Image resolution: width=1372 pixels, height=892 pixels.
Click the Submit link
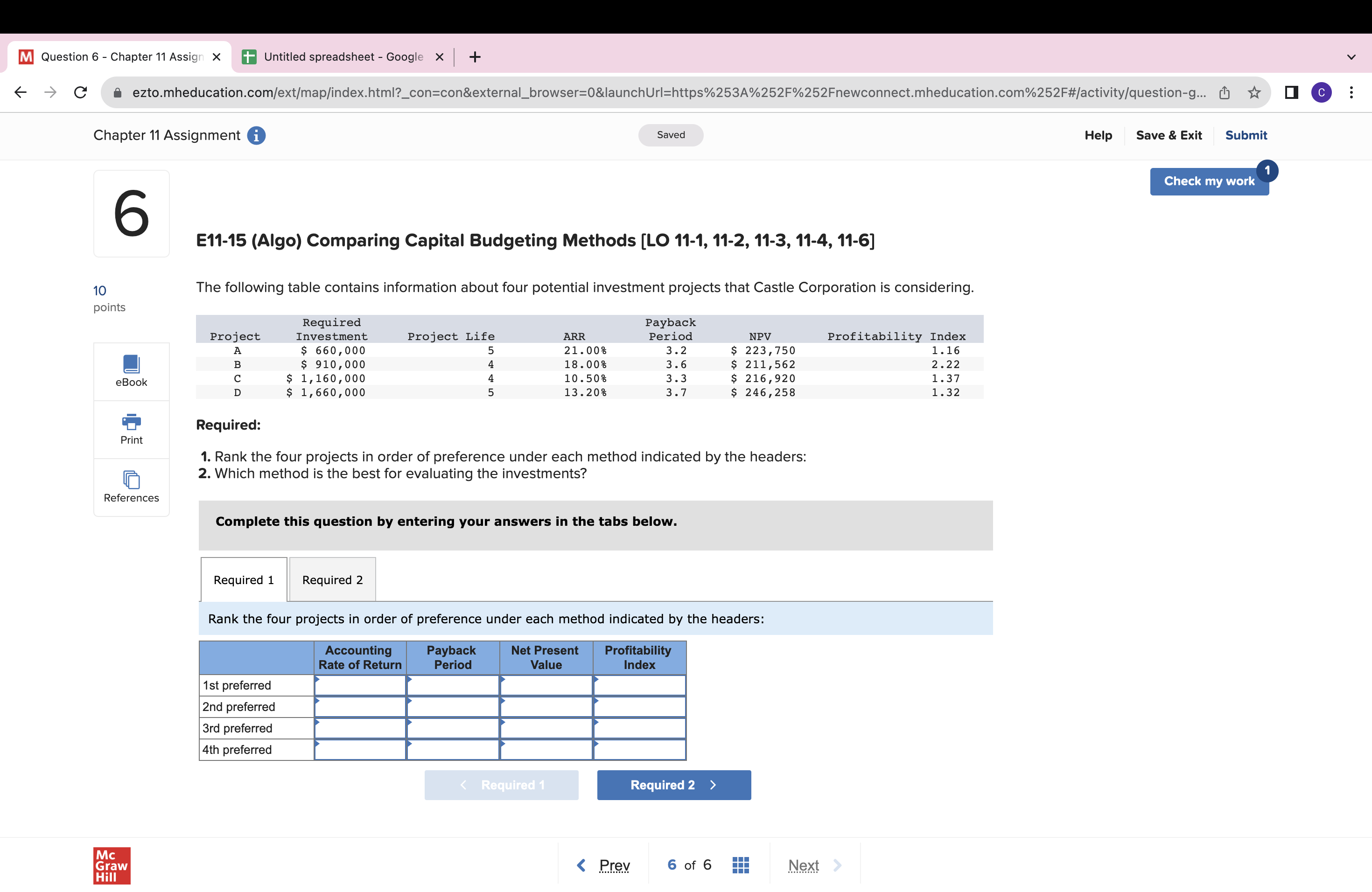coord(1246,135)
